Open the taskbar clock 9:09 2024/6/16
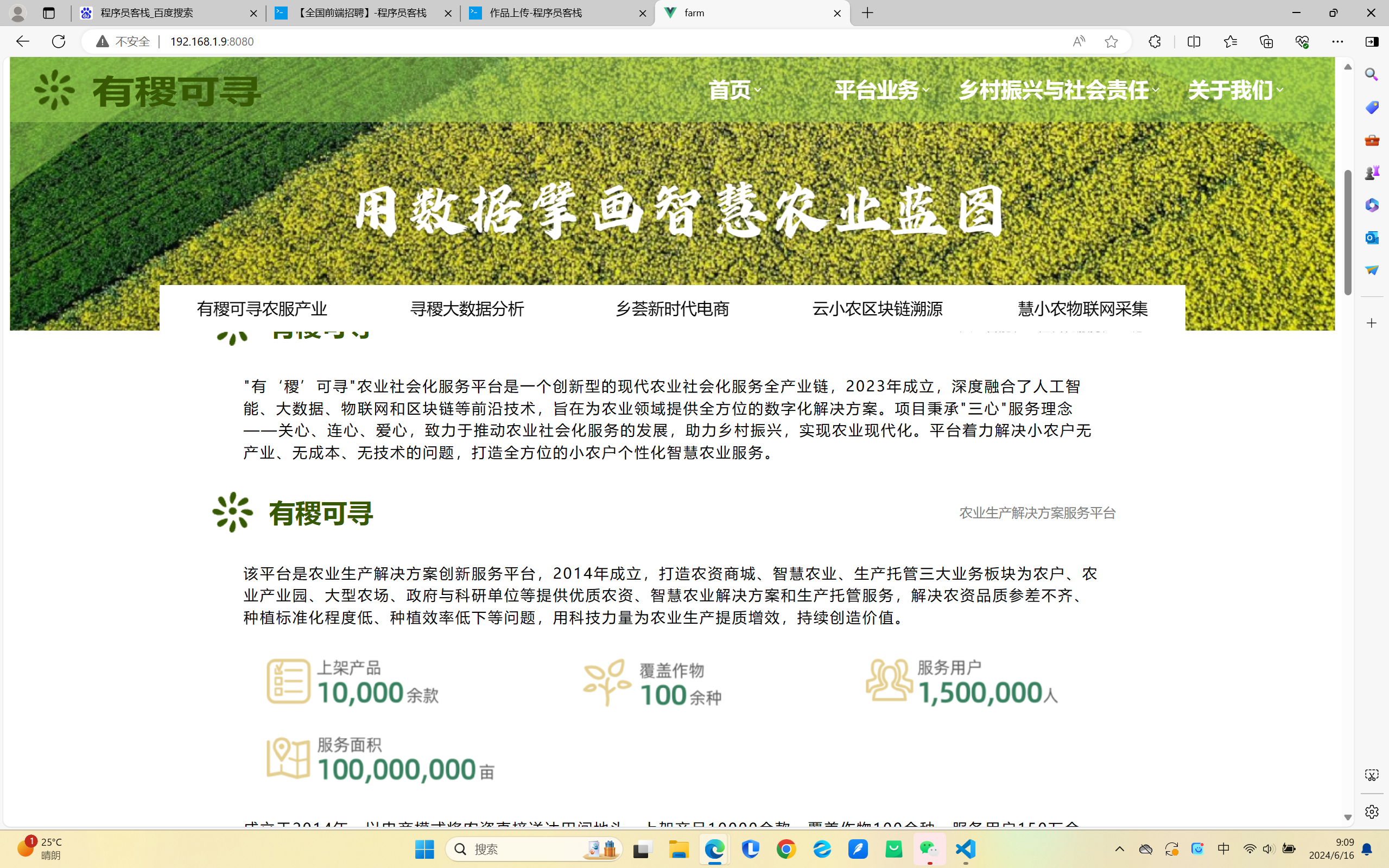Screen dimensions: 1389x868 pyautogui.click(x=1331, y=848)
